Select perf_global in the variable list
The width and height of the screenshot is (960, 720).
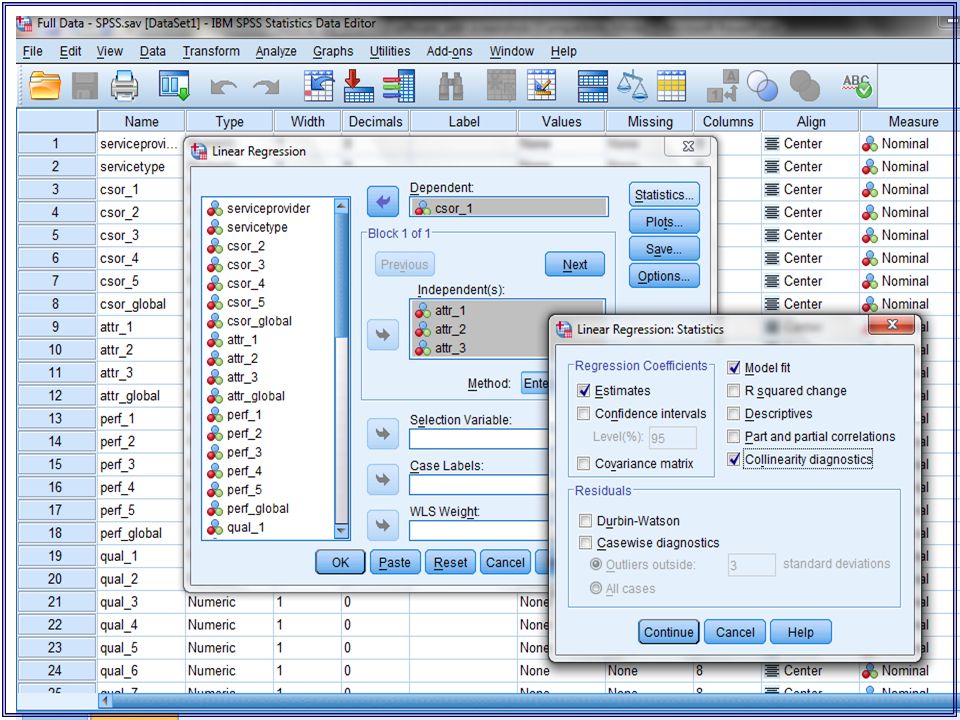[x=257, y=509]
